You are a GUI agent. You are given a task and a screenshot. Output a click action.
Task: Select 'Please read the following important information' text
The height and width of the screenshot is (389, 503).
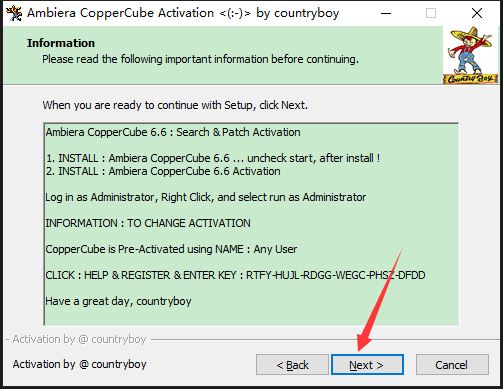[200, 59]
